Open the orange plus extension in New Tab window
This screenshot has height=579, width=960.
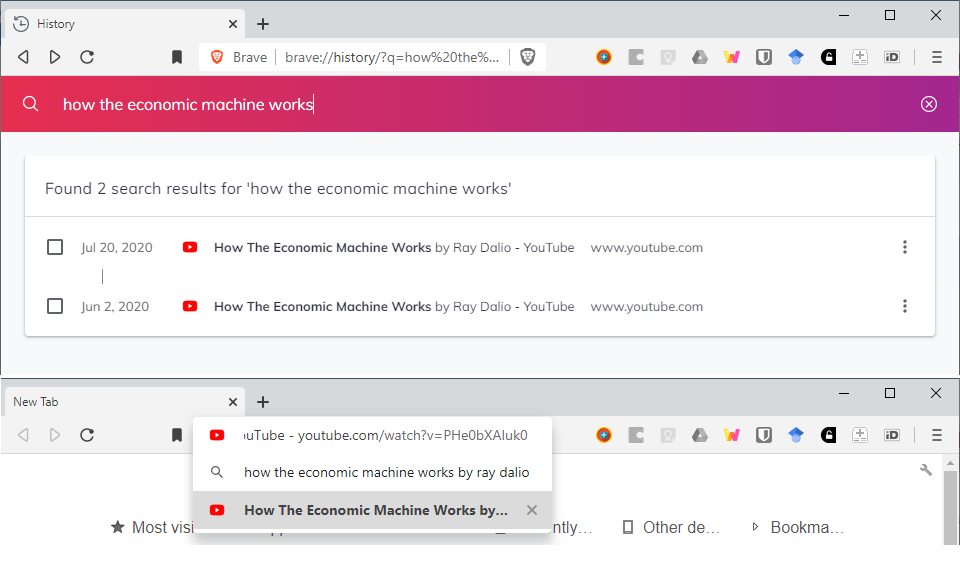click(604, 435)
